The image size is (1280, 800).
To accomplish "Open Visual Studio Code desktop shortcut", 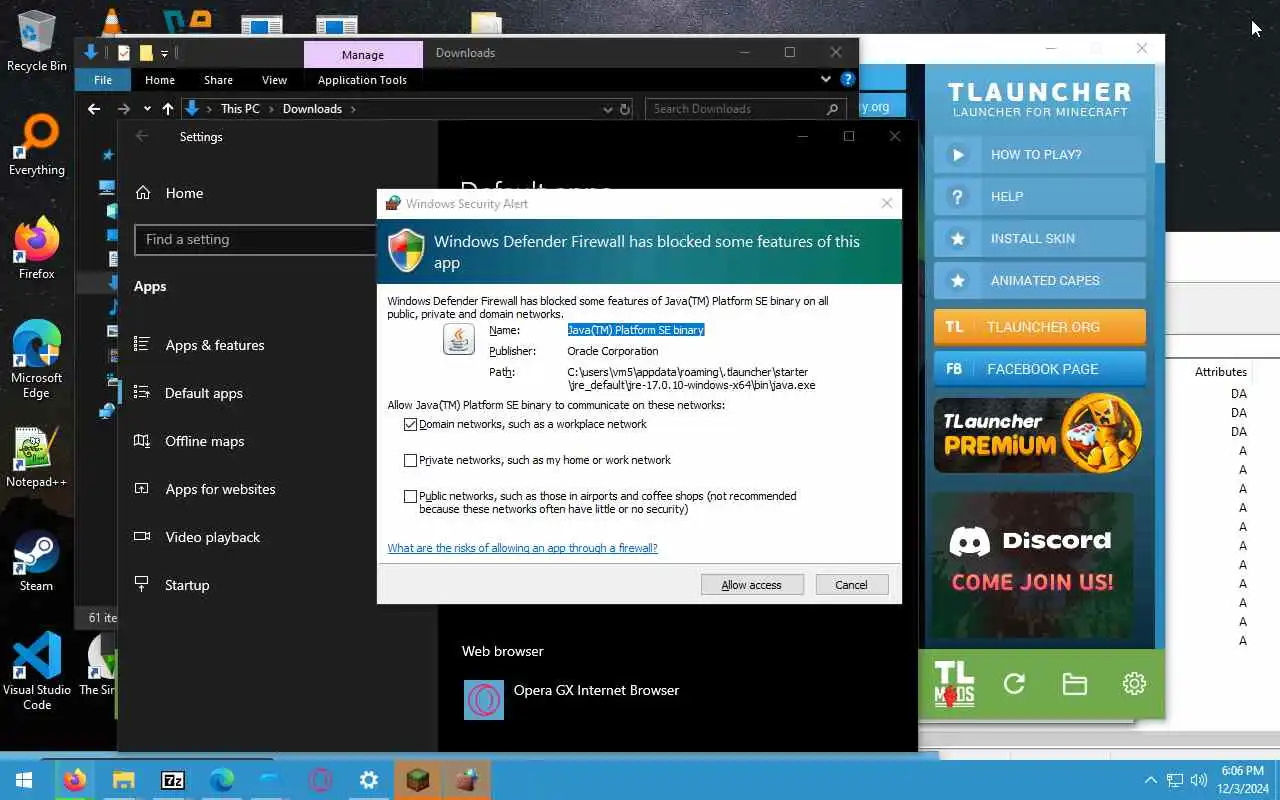I will tap(37, 672).
